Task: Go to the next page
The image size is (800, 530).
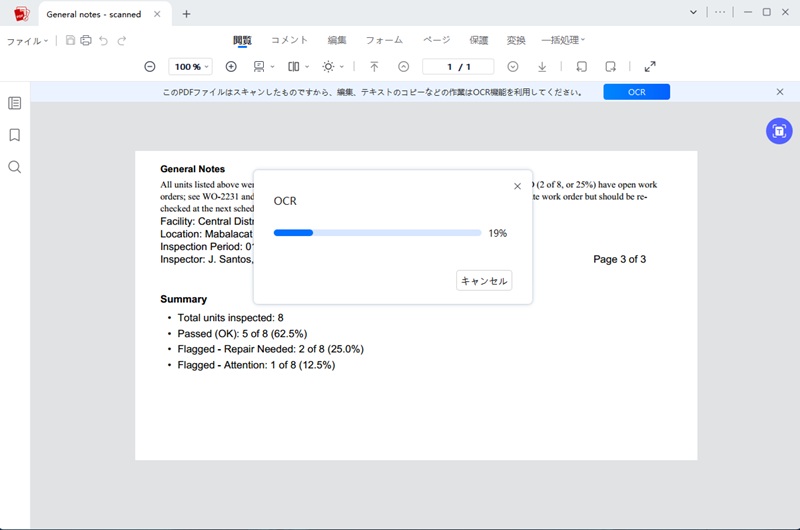Action: coord(513,66)
